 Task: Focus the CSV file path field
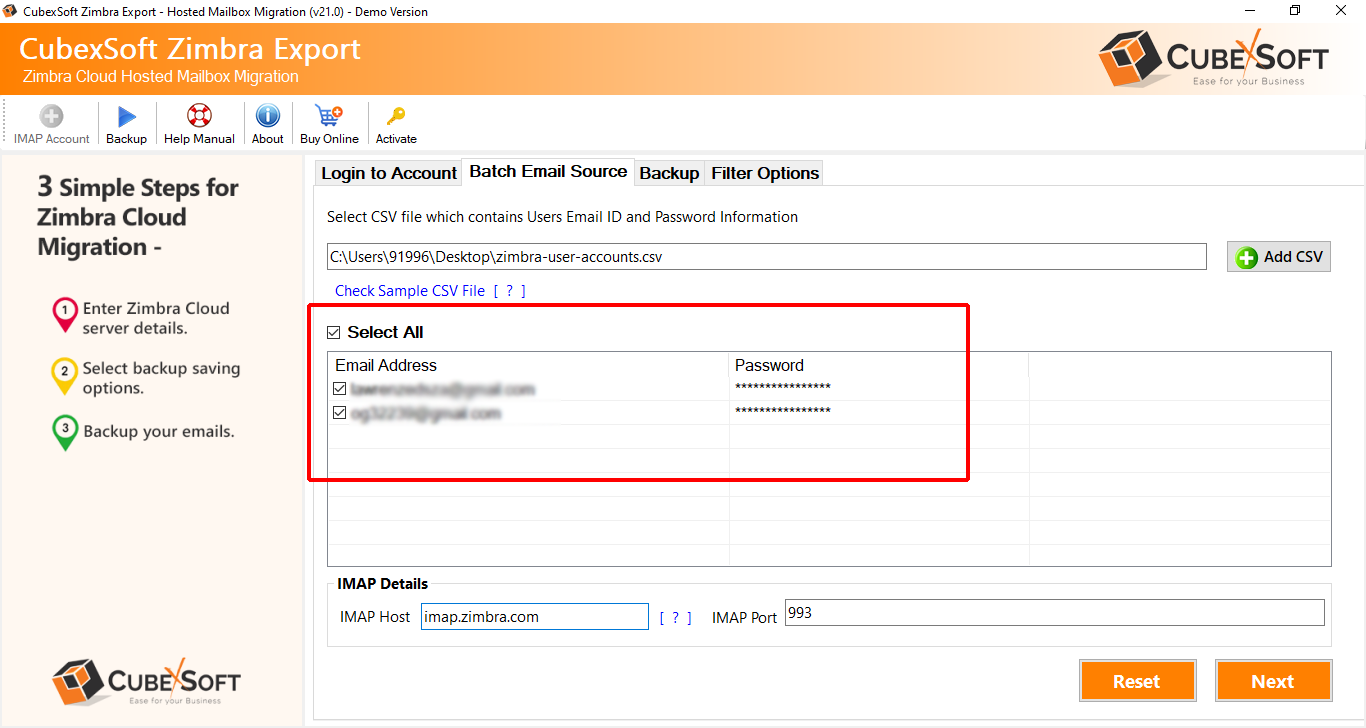767,257
